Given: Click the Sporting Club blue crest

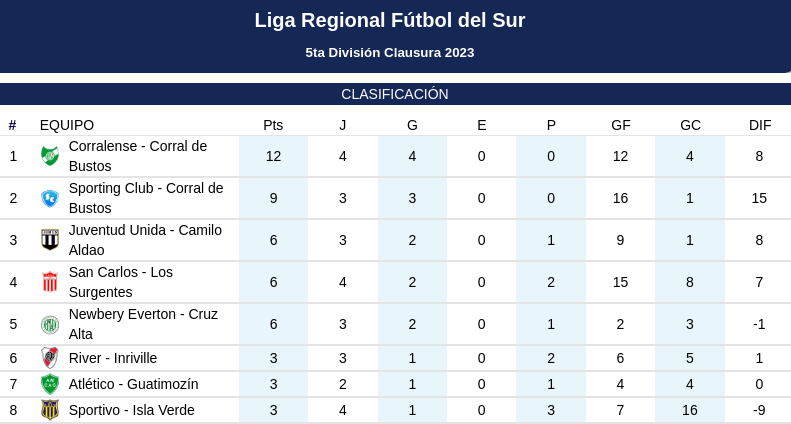Looking at the screenshot, I should click(50, 198).
